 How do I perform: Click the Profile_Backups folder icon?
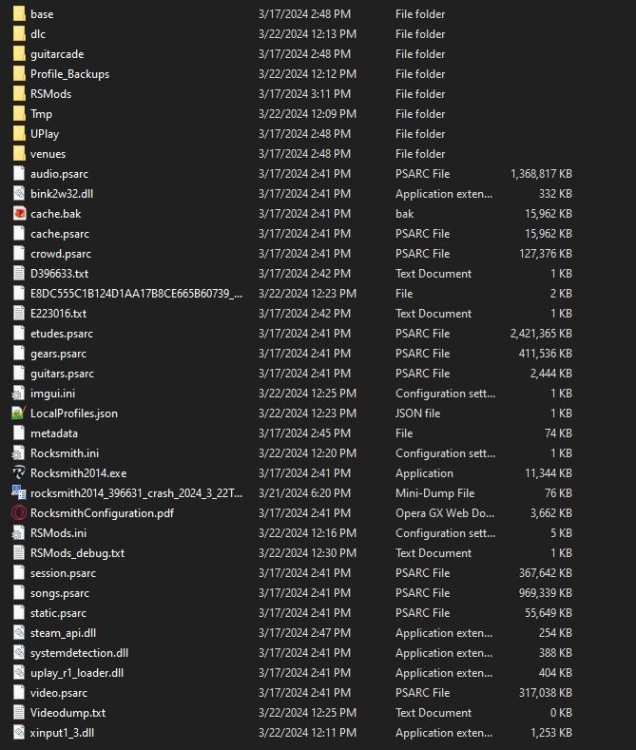(x=19, y=74)
